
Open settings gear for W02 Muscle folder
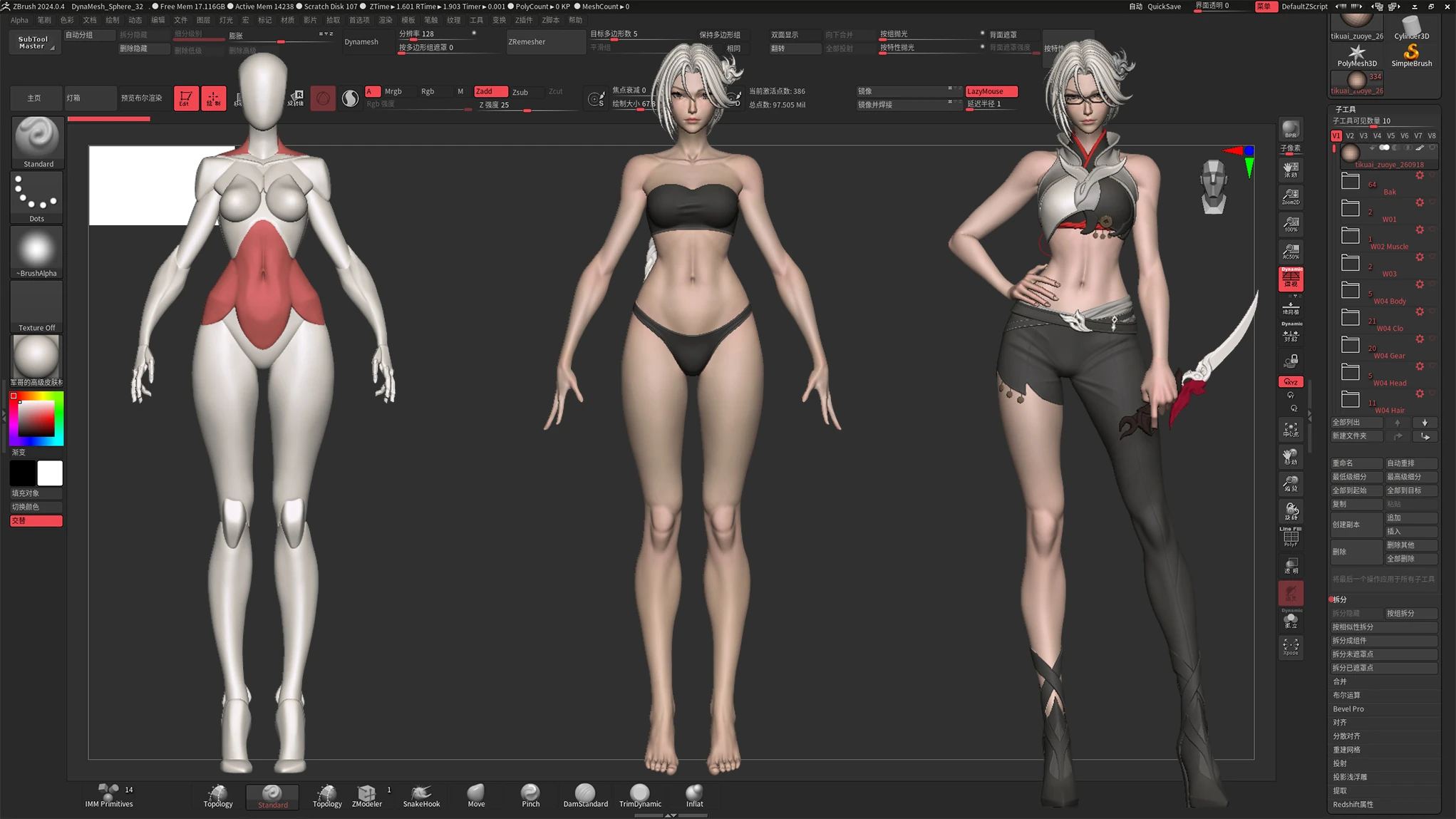tap(1420, 230)
